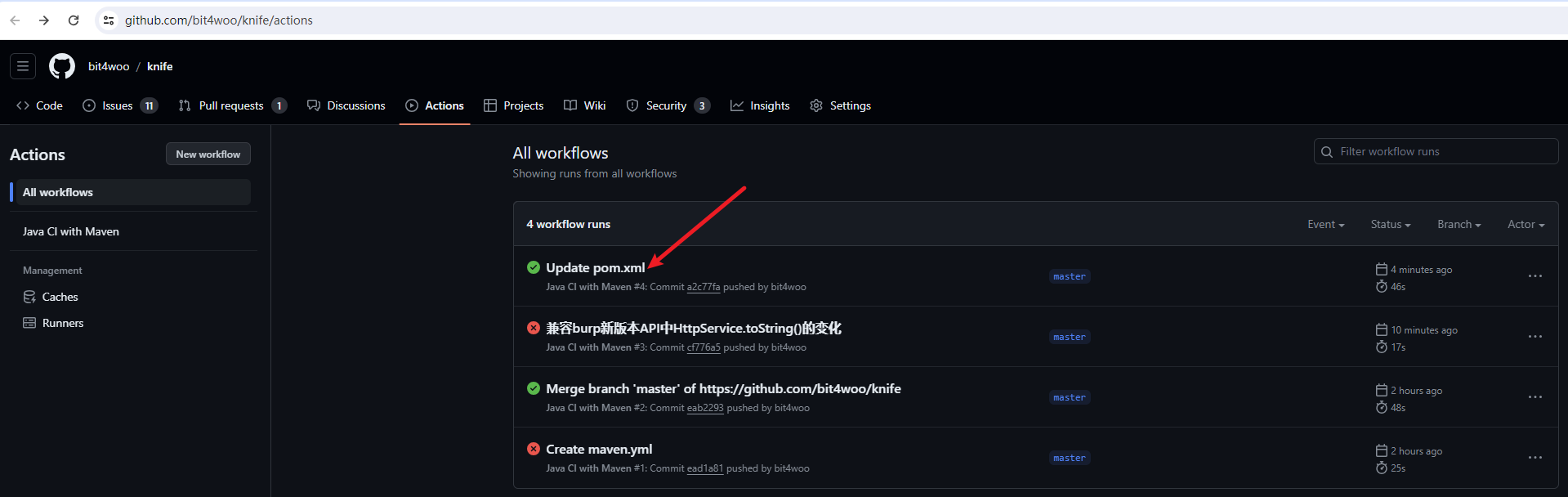Image resolution: width=1568 pixels, height=497 pixels.
Task: Expand the Actor filter dropdown
Action: coord(1526,224)
